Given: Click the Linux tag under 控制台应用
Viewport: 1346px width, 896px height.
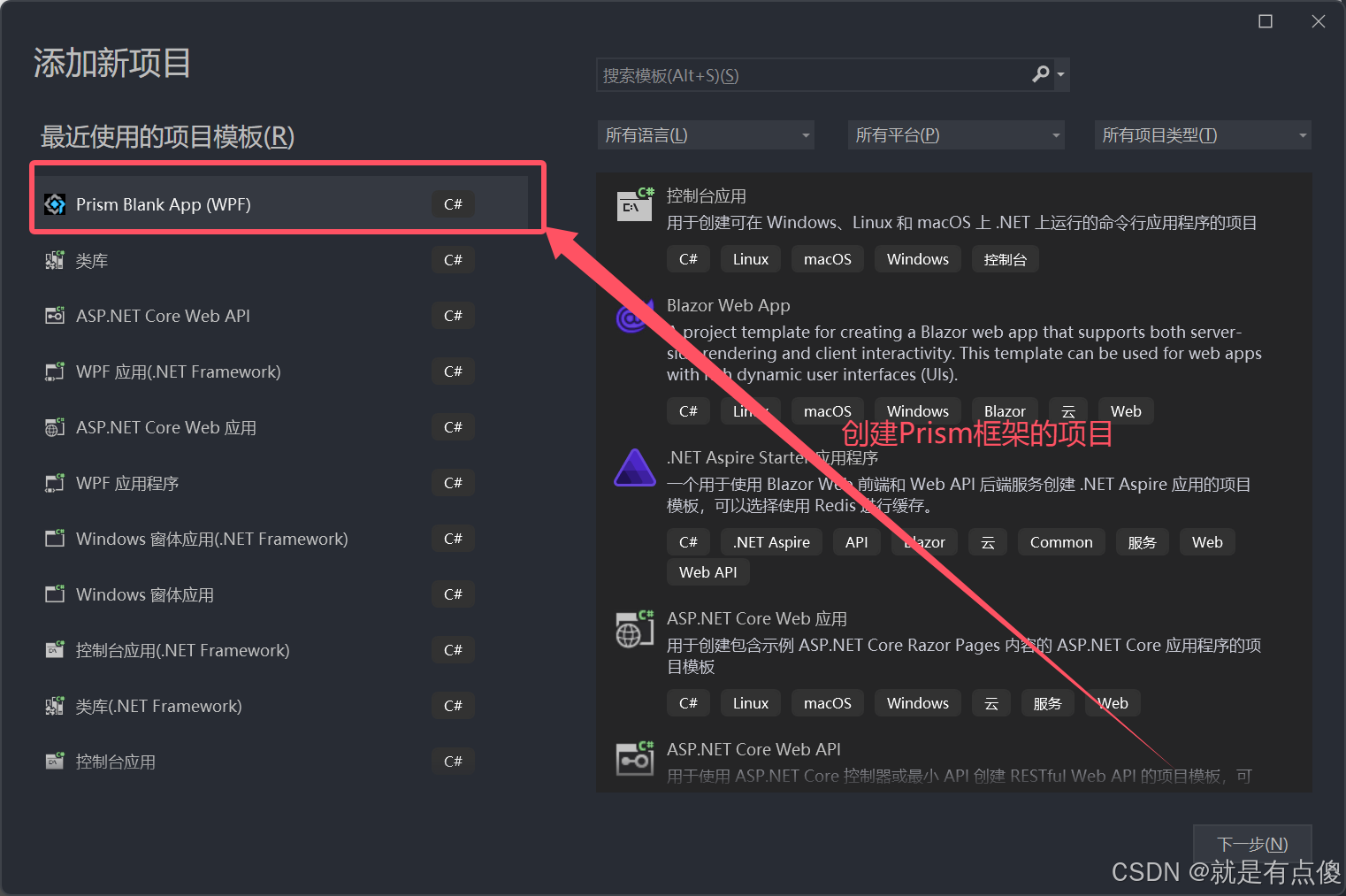Looking at the screenshot, I should [x=751, y=259].
